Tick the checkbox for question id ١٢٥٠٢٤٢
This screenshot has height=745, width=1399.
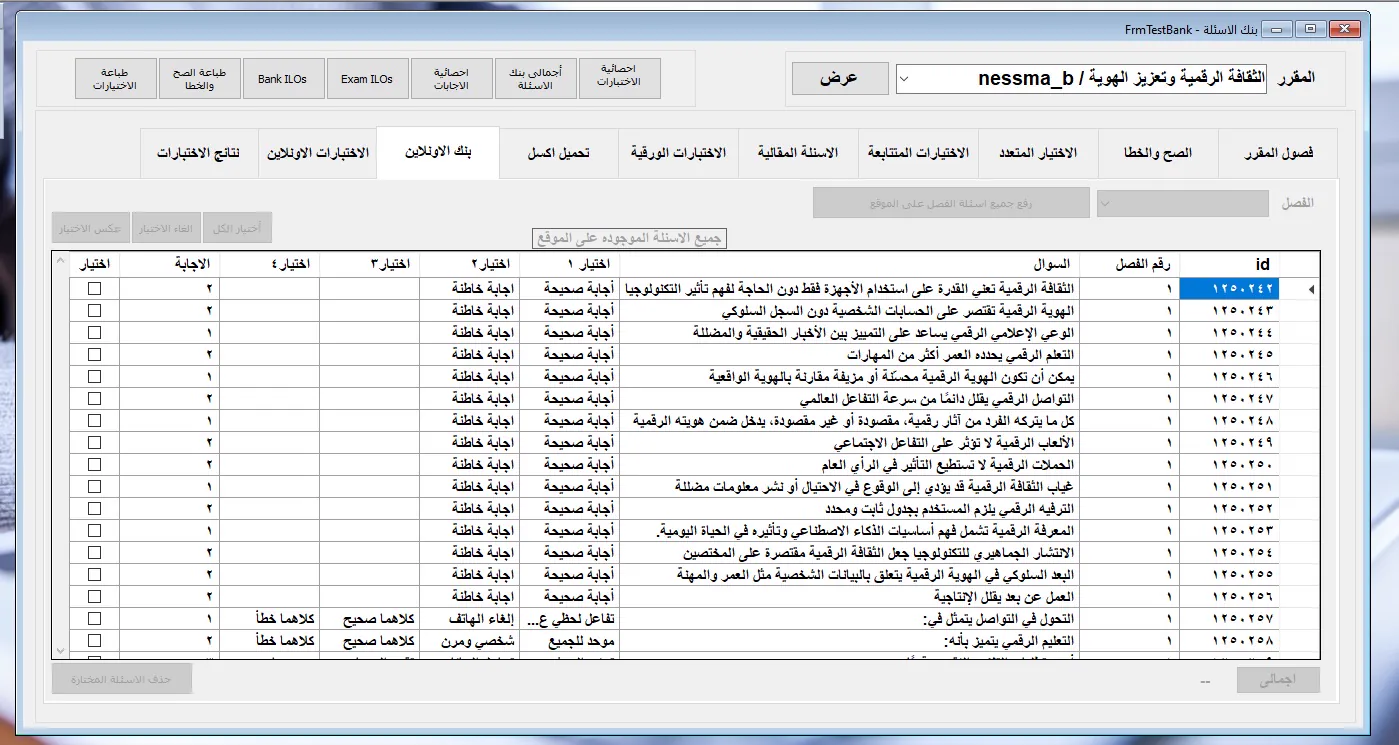[94, 289]
